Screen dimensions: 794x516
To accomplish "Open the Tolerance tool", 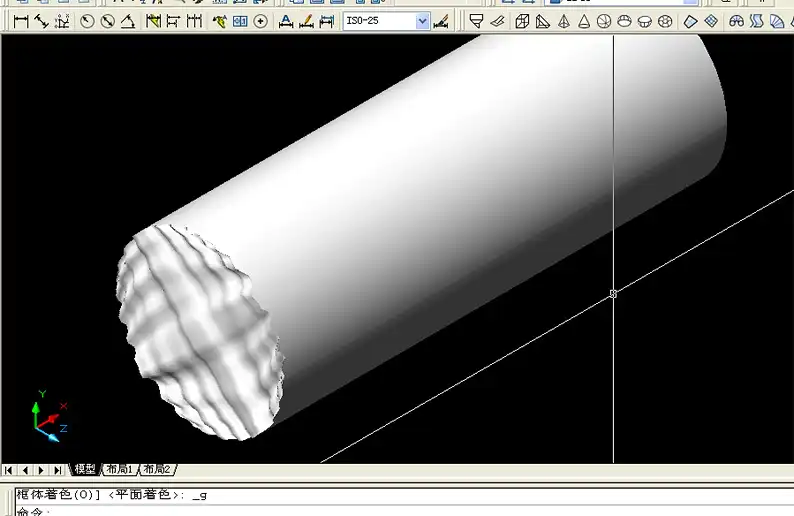I will pyautogui.click(x=241, y=21).
